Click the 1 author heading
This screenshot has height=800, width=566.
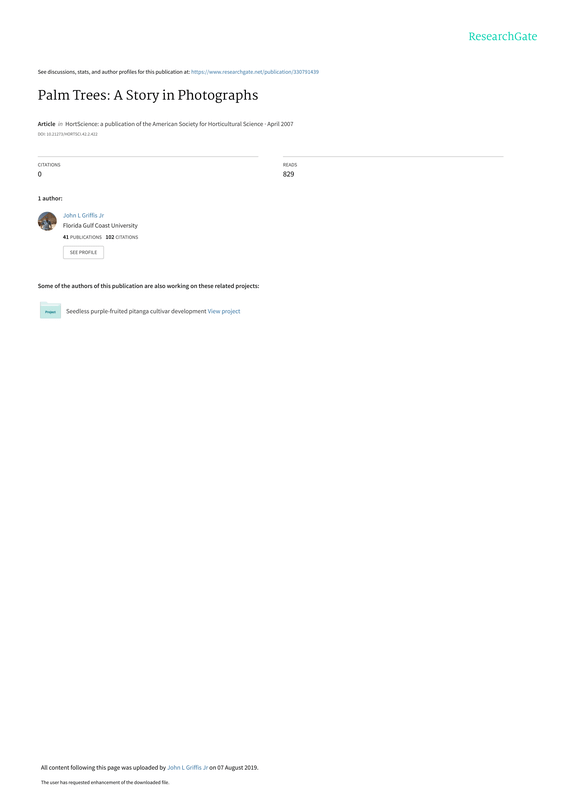[50, 198]
